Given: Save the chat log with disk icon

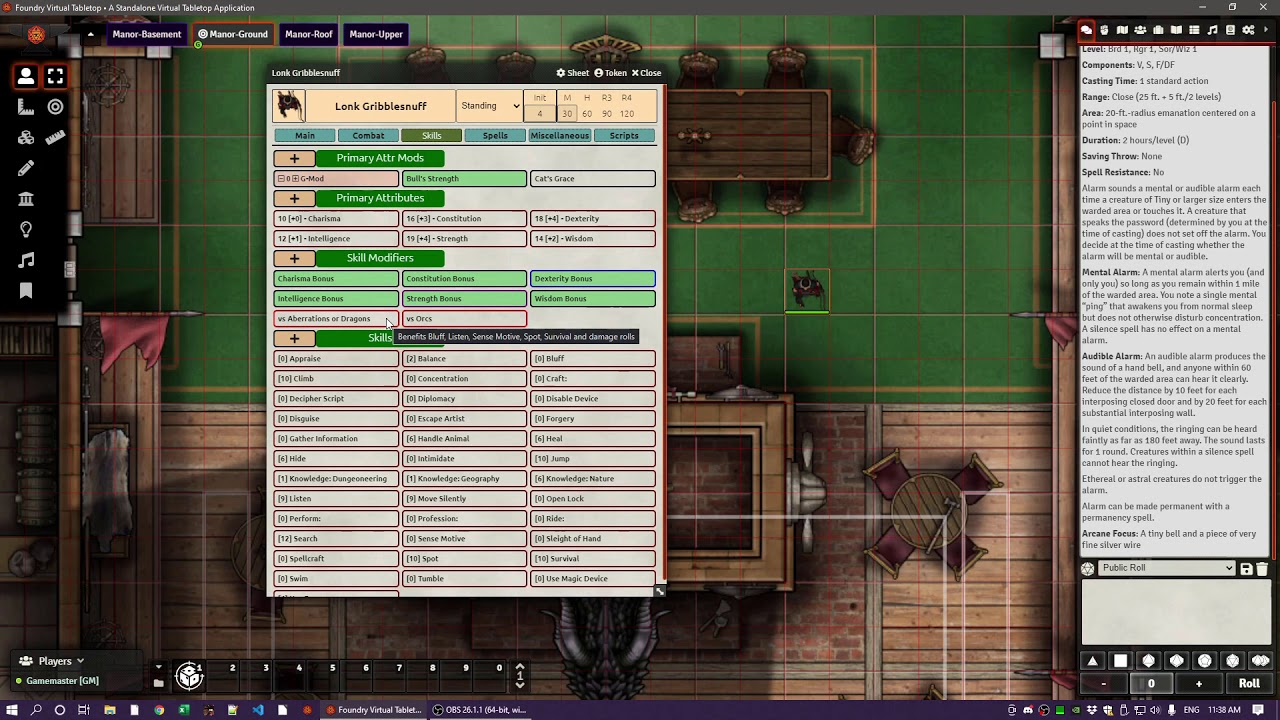Looking at the screenshot, I should point(1246,569).
